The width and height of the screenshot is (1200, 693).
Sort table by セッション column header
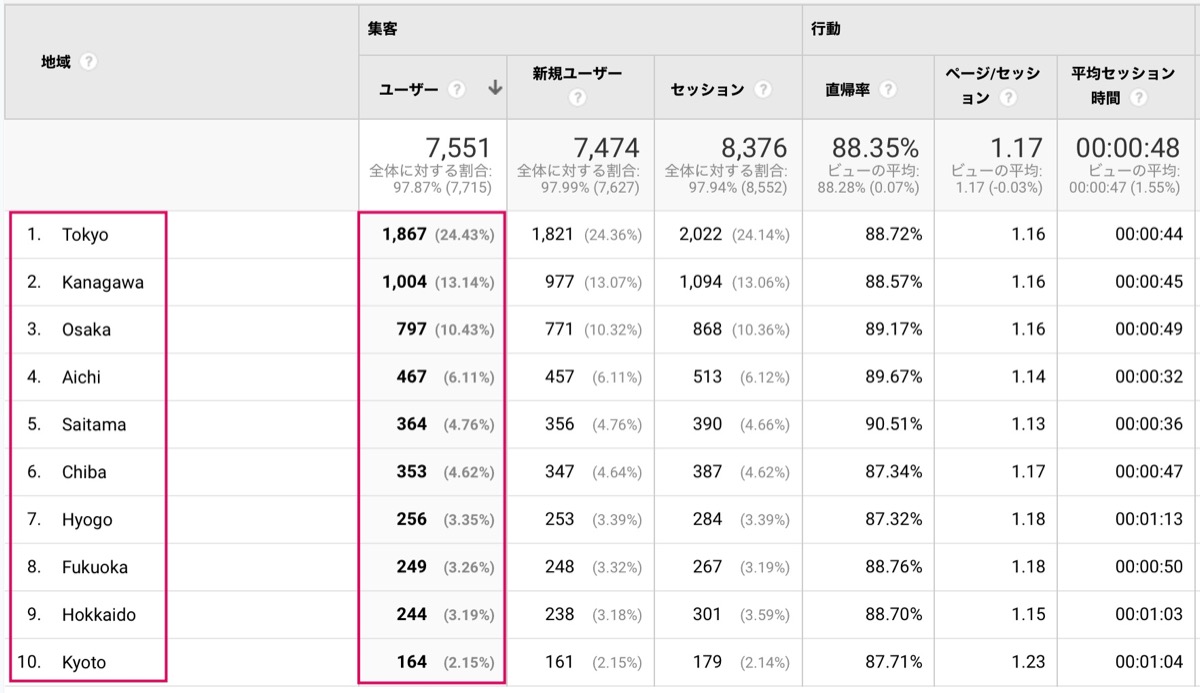pos(707,89)
